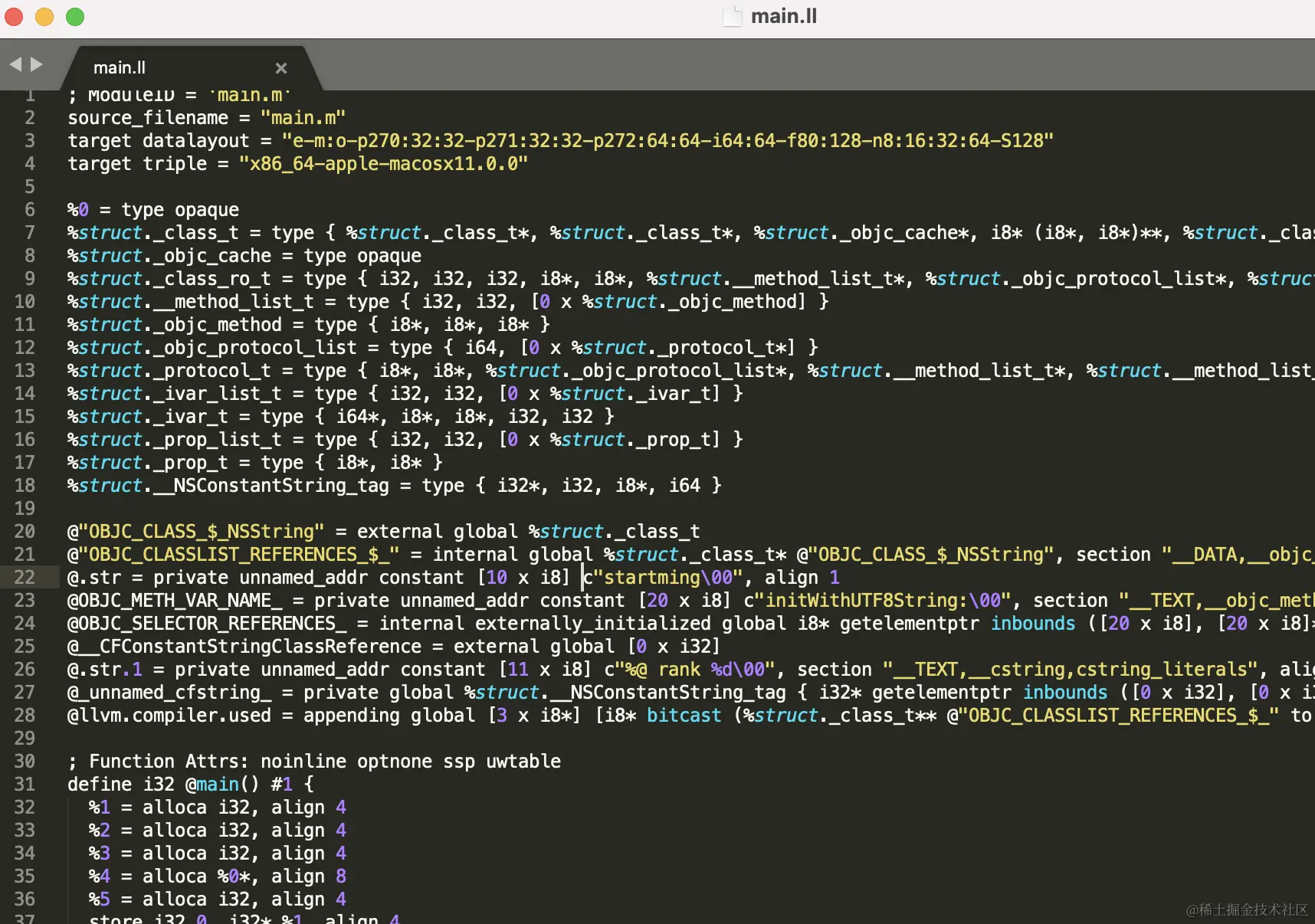This screenshot has height=924, width=1315.
Task: Click the "x86_64-apple-macosx11.0.0" triple string
Action: [383, 164]
